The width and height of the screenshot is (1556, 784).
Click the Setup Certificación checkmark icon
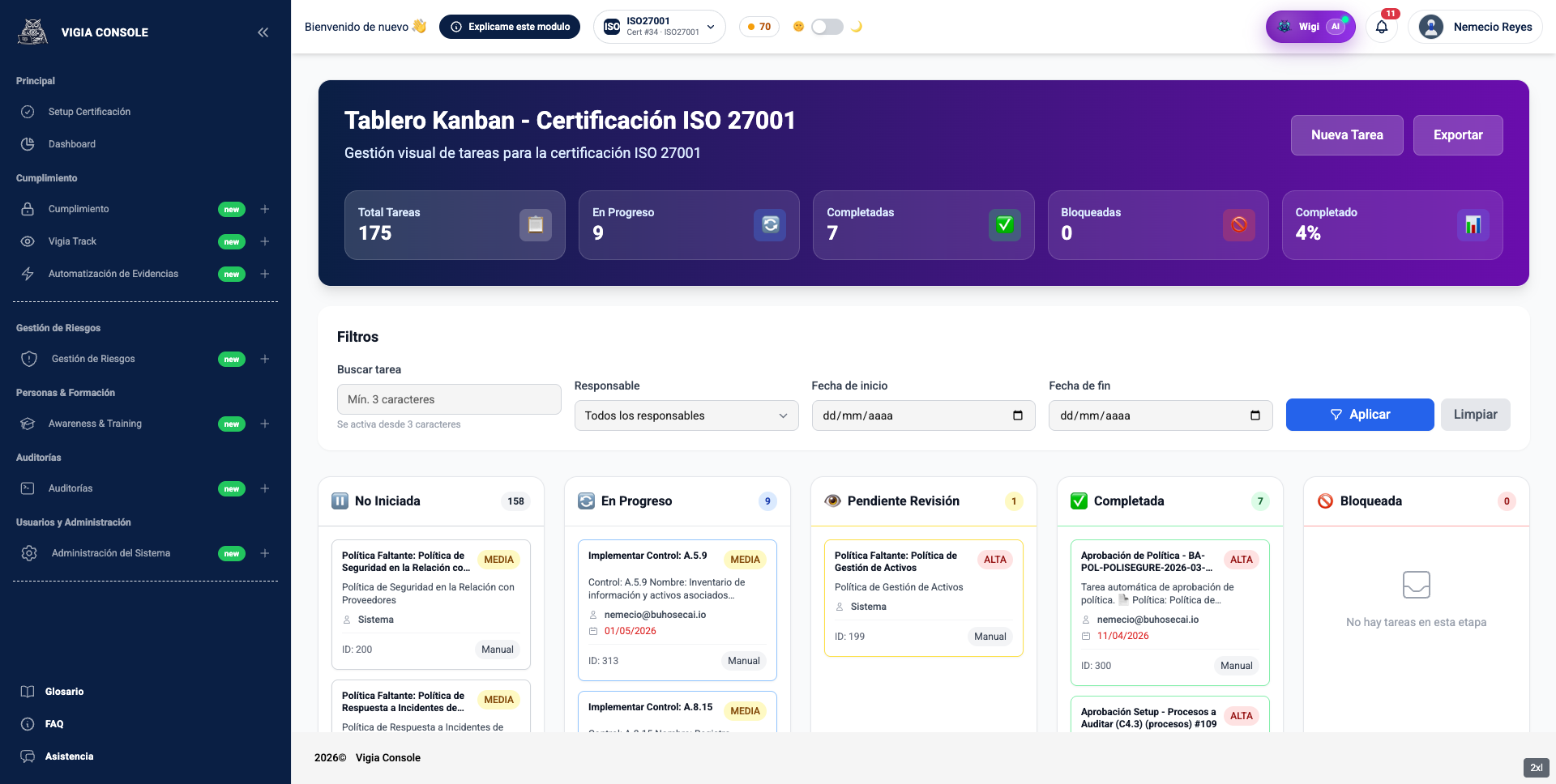(x=28, y=112)
